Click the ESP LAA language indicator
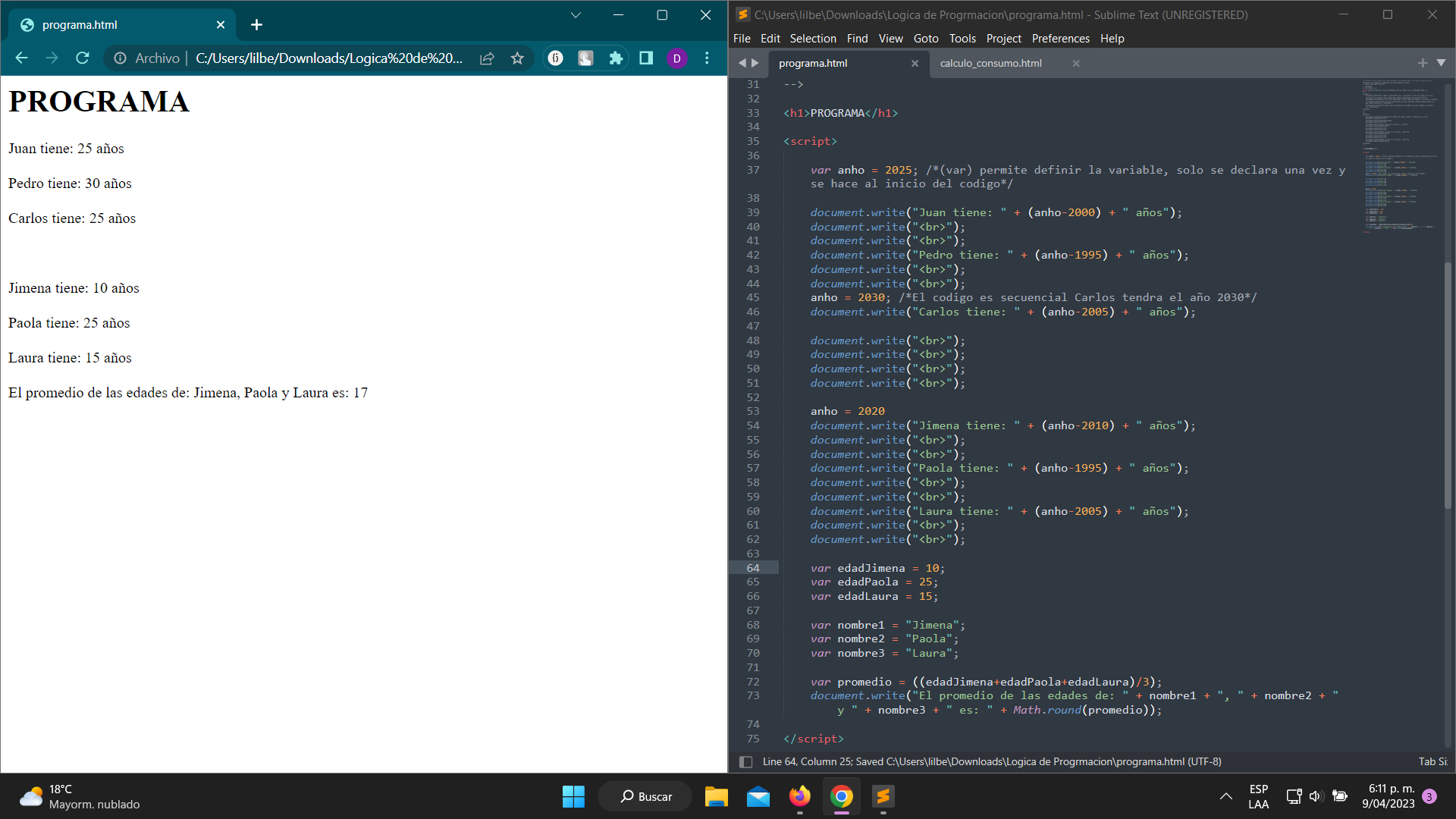Viewport: 1456px width, 819px height. click(1258, 797)
